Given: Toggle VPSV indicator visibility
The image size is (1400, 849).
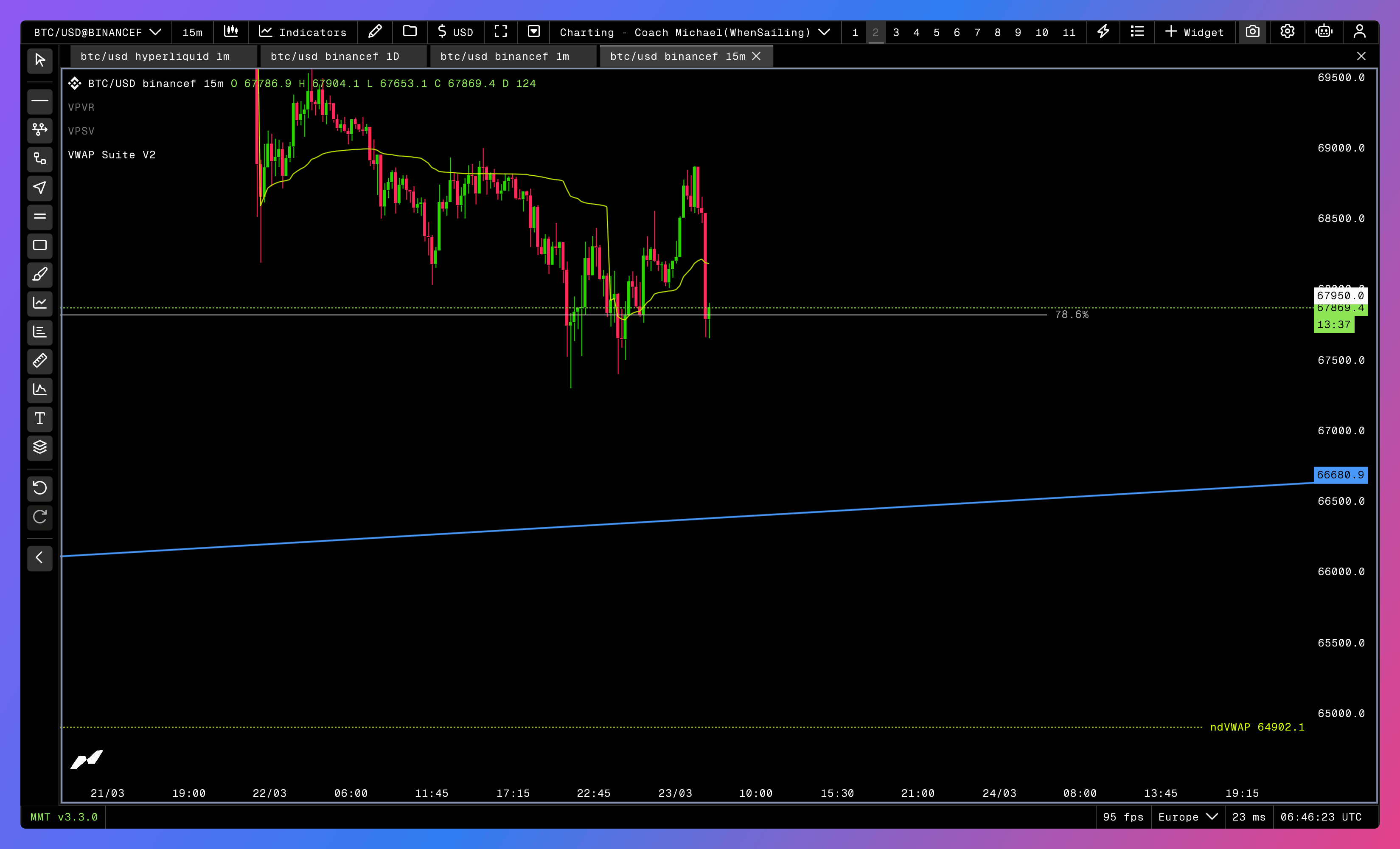Looking at the screenshot, I should (81, 131).
